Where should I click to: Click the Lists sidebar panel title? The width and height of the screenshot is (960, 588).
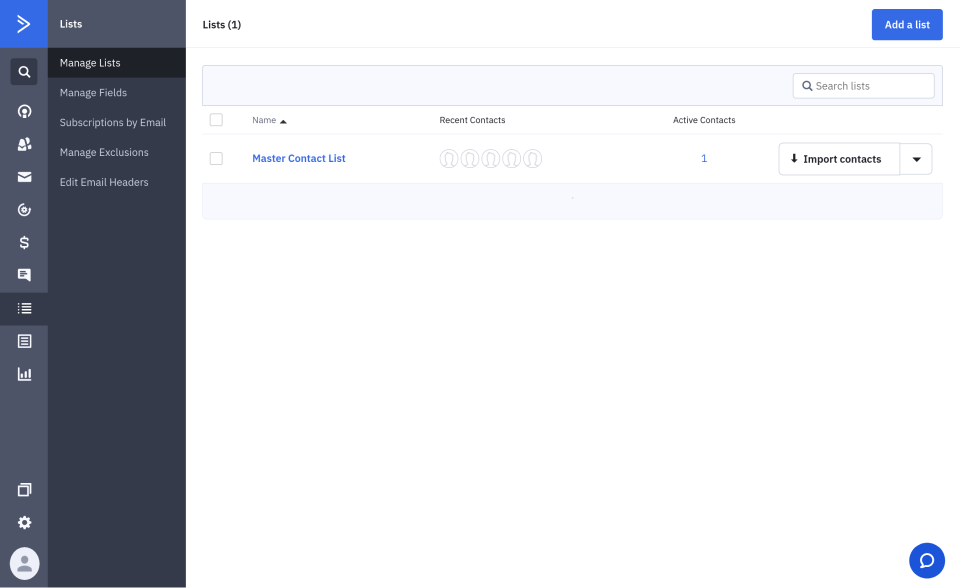tap(71, 24)
